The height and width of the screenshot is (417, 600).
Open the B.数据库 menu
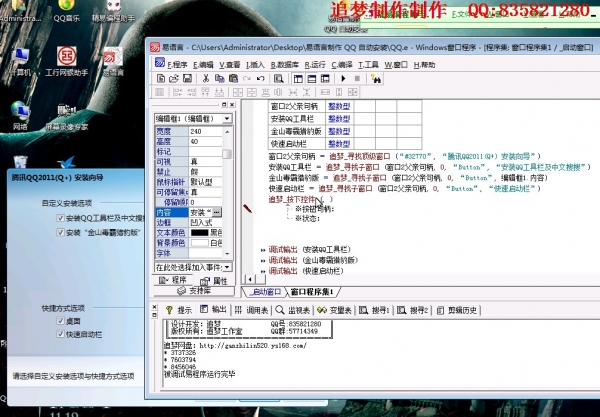pyautogui.click(x=285, y=65)
